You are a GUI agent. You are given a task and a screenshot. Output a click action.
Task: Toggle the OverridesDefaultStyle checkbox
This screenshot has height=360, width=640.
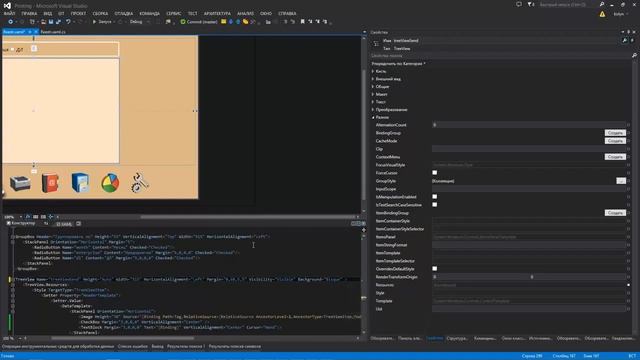click(435, 269)
